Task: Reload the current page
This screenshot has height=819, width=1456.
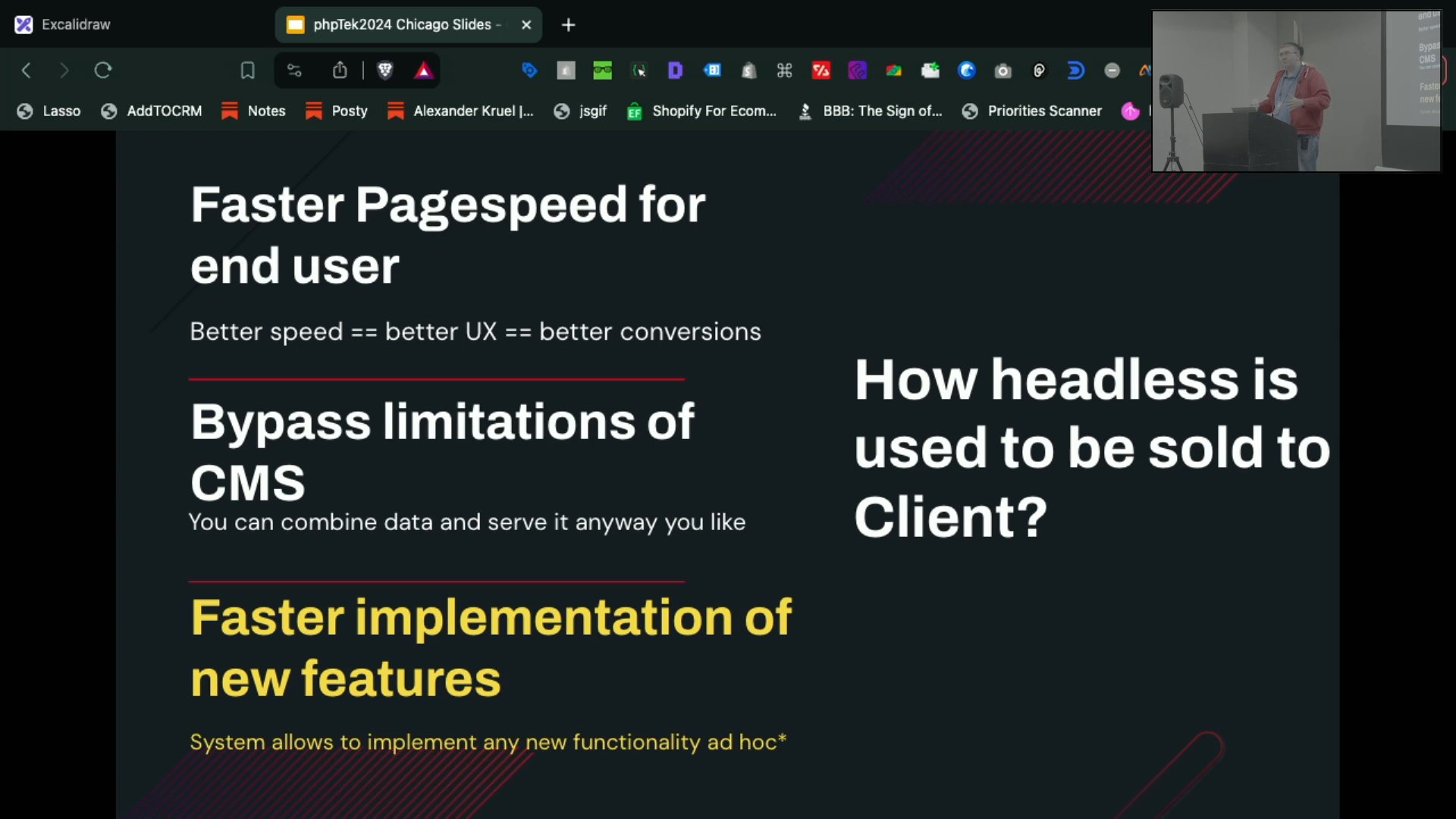Action: tap(103, 71)
